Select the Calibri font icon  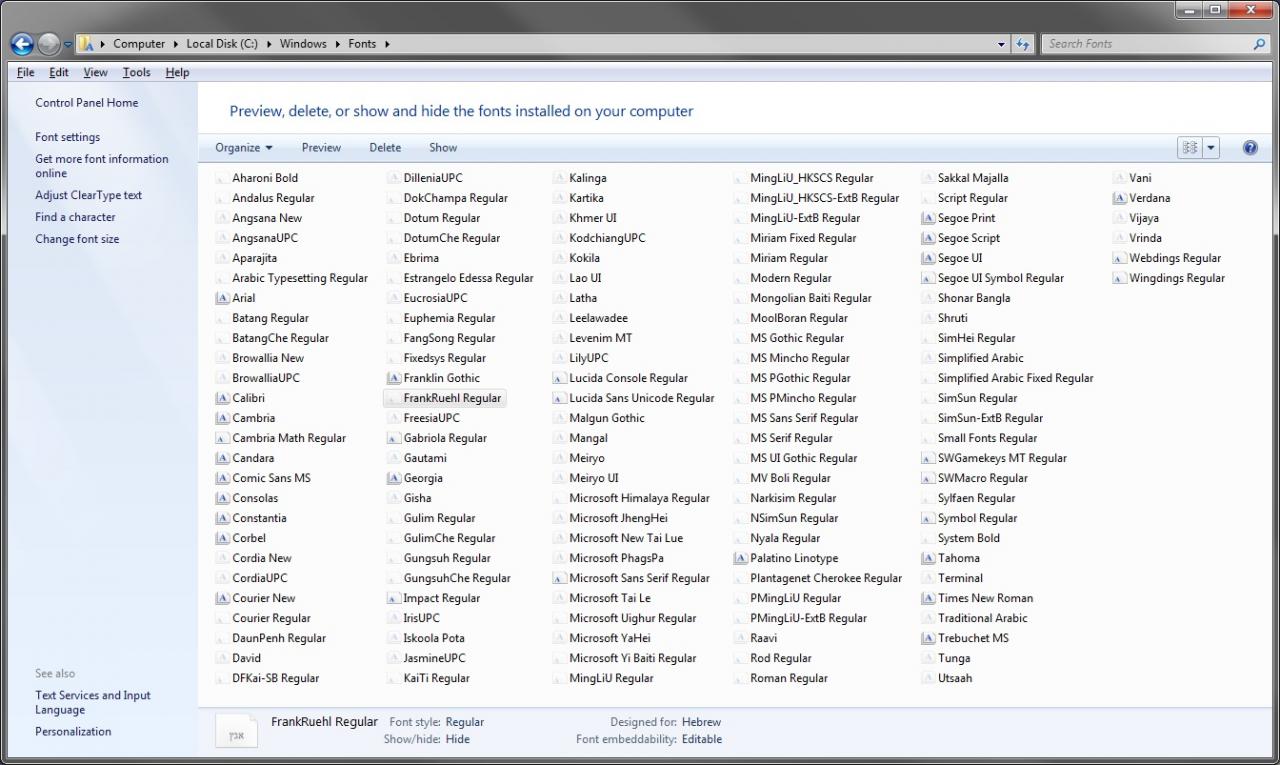coord(222,398)
